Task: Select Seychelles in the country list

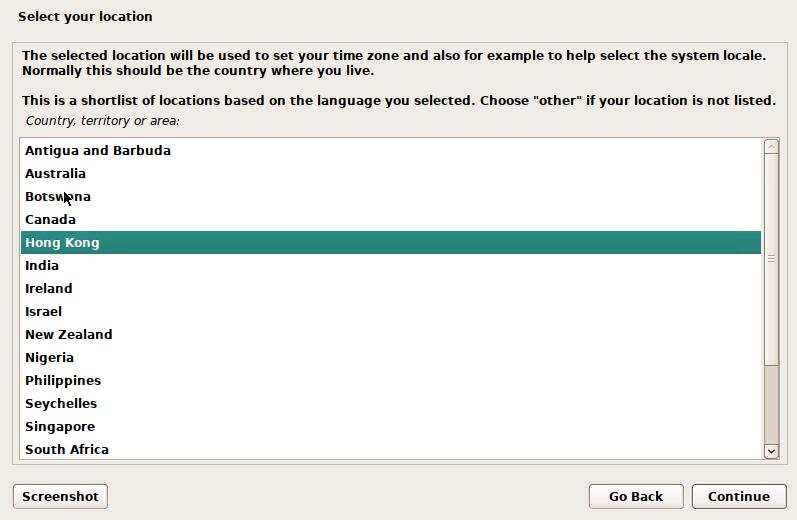Action: [x=61, y=404]
